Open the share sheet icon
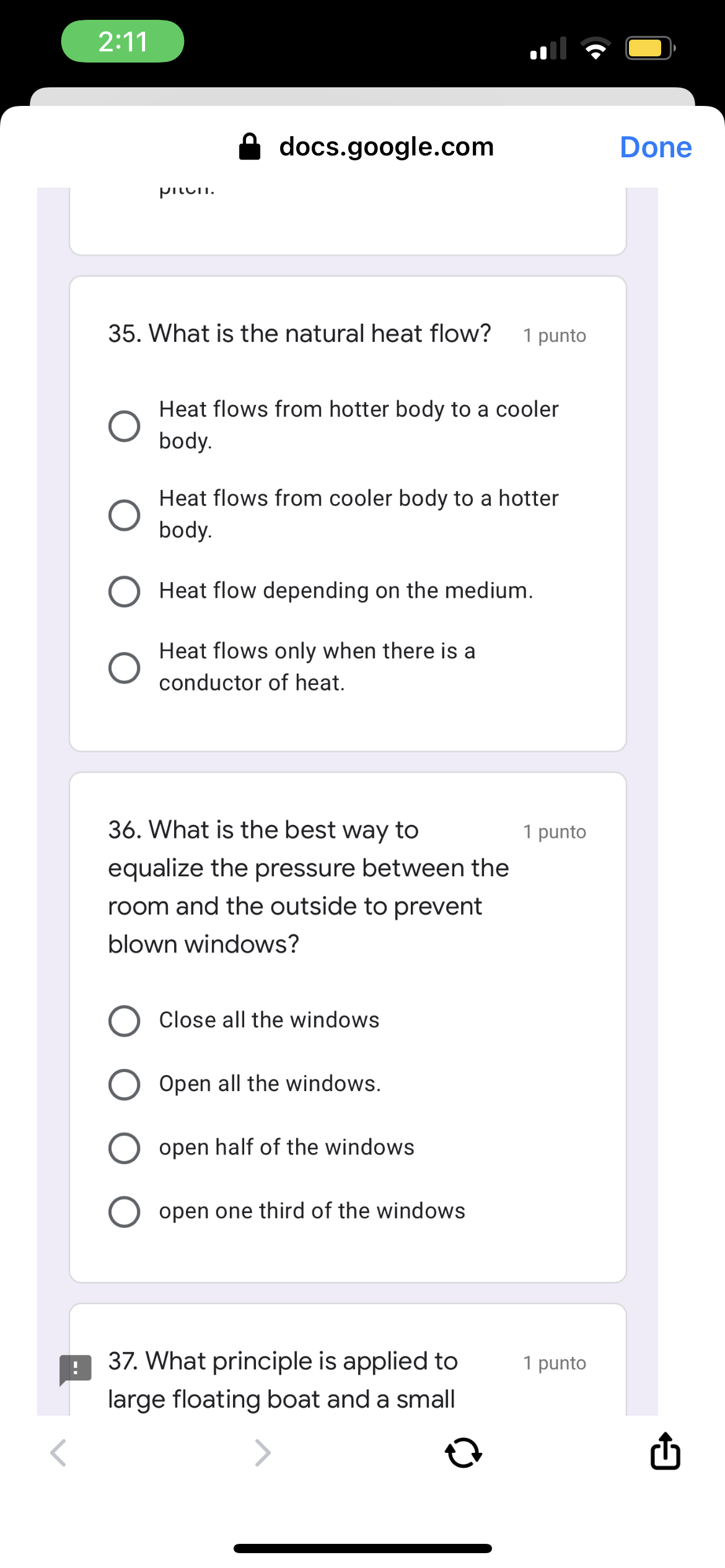The width and height of the screenshot is (725, 1568). pos(665,1451)
